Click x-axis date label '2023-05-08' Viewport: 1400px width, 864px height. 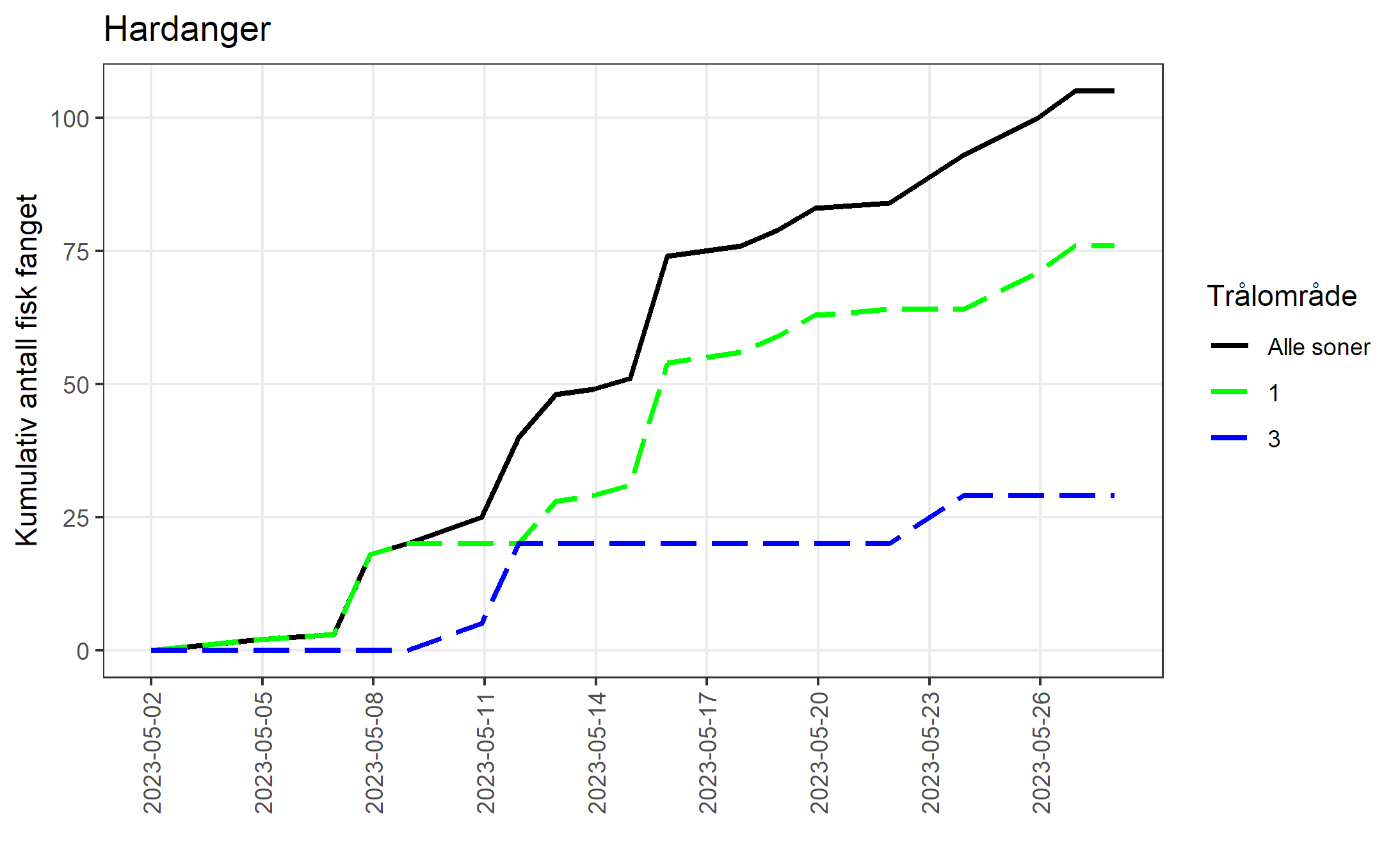point(374,753)
